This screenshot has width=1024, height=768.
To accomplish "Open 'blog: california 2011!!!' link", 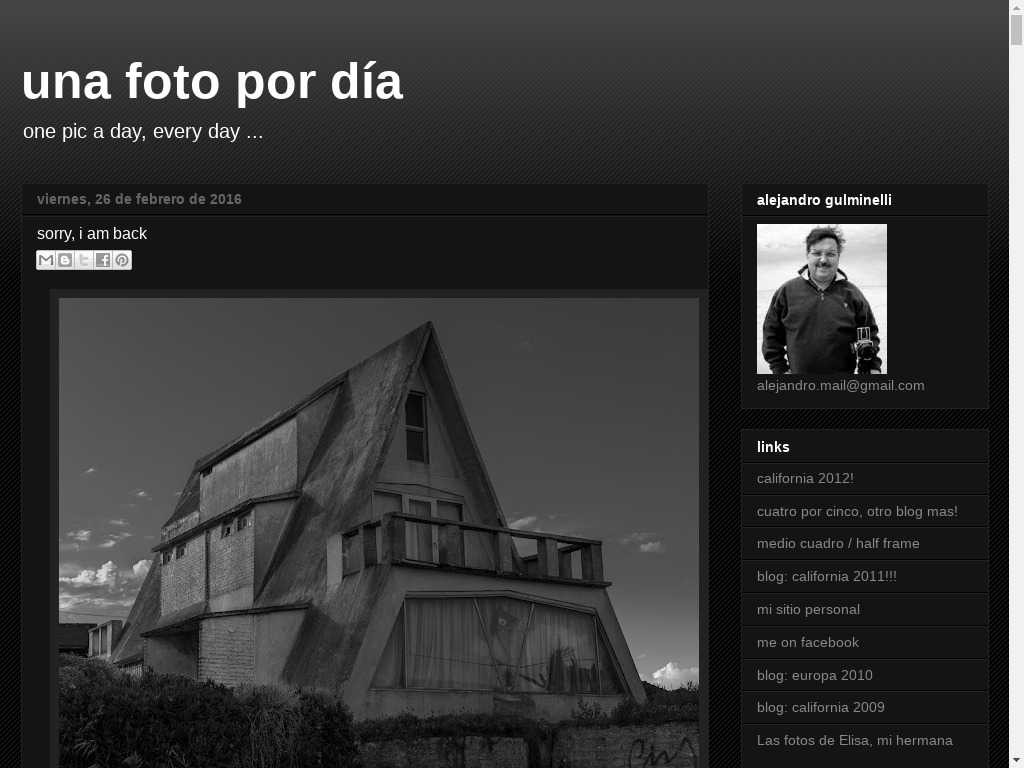I will pos(827,576).
